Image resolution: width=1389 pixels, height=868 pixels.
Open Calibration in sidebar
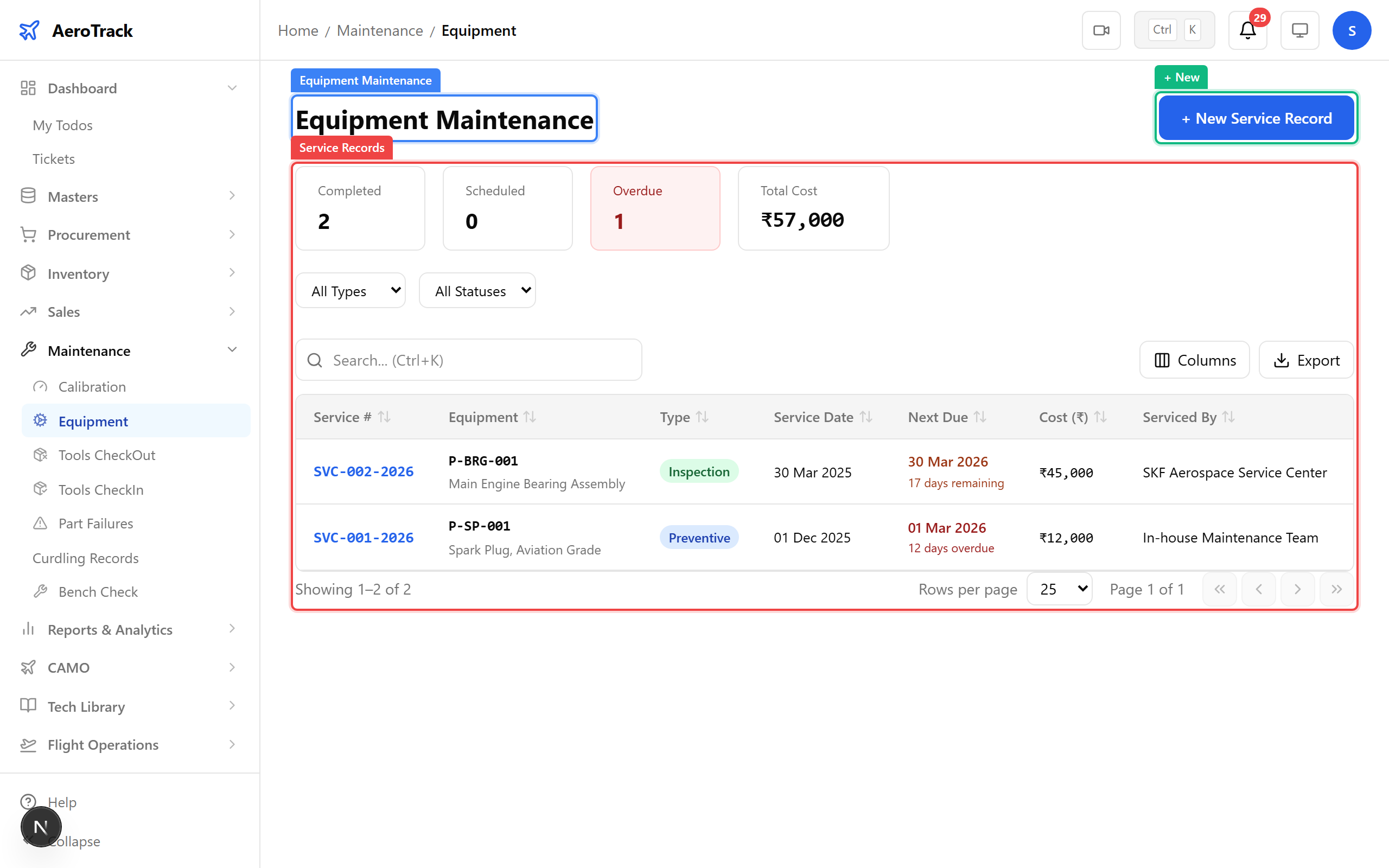(92, 387)
